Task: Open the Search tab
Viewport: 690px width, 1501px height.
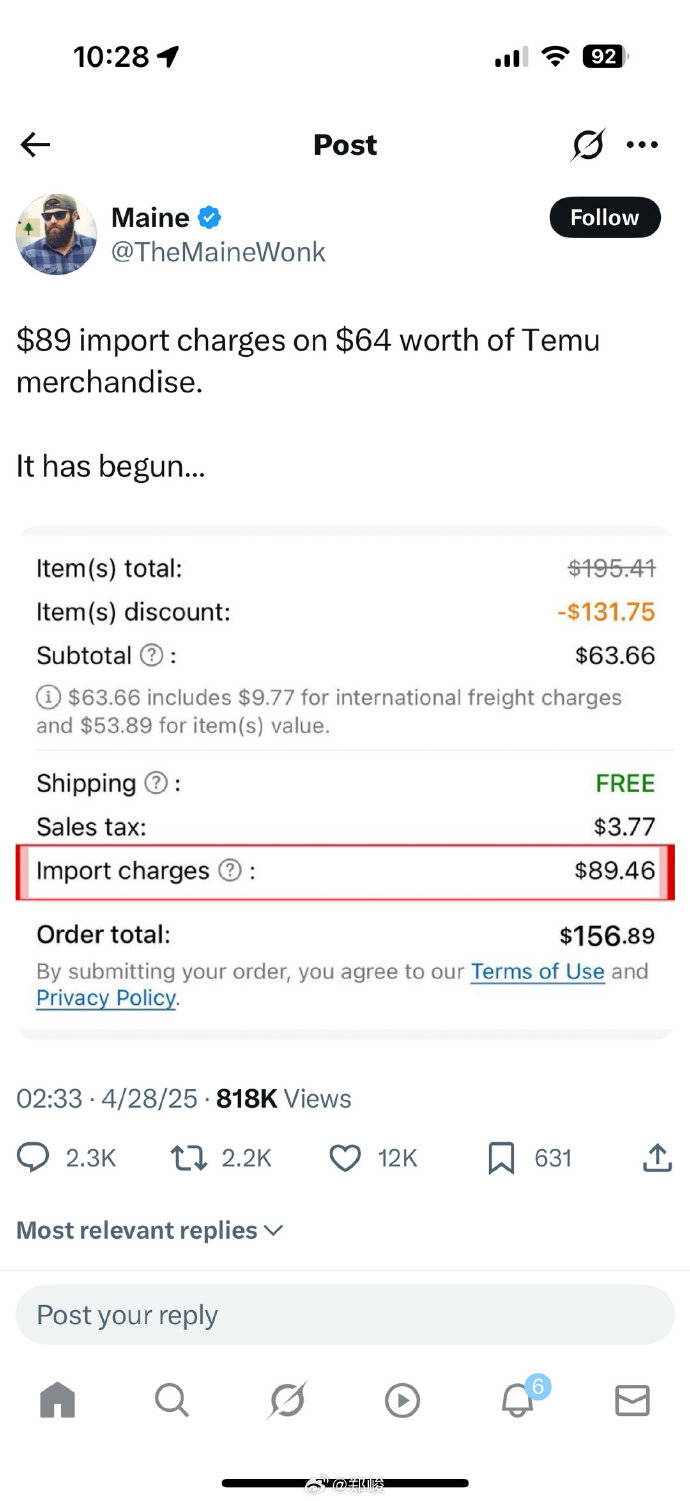Action: [x=172, y=1400]
